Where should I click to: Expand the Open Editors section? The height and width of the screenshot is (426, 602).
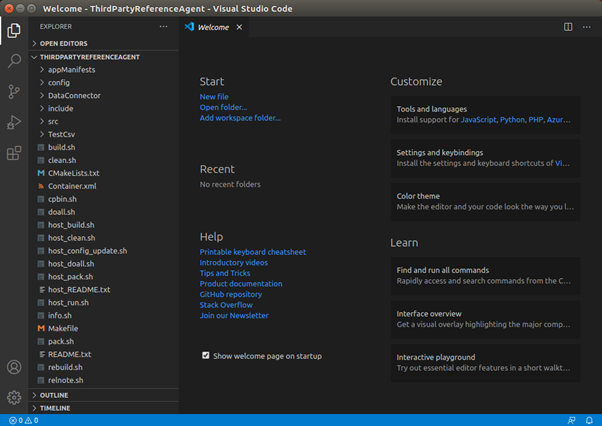pos(104,43)
